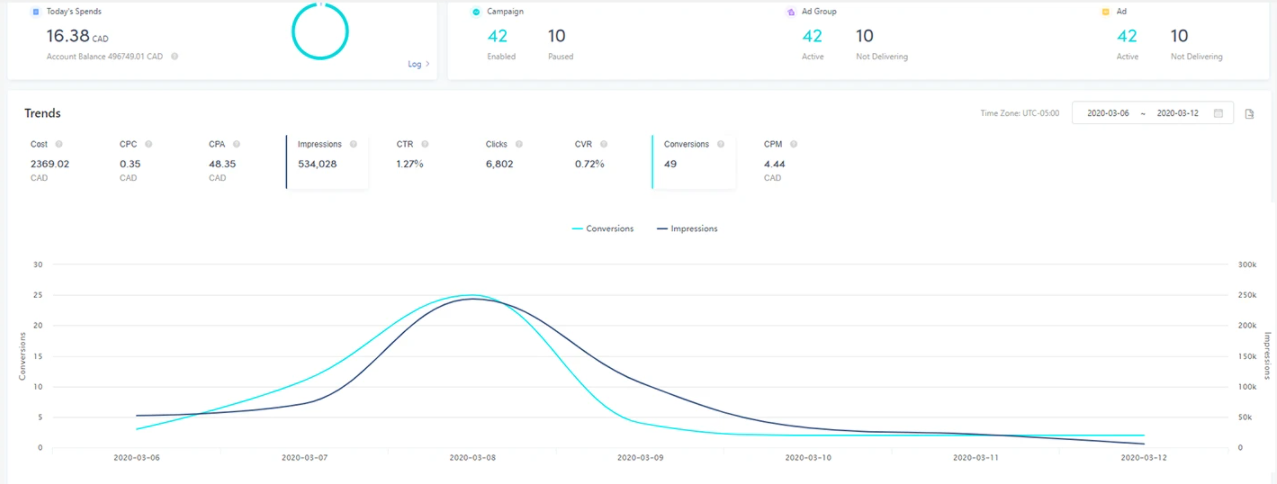Click the info icon beside CPM

793,144
